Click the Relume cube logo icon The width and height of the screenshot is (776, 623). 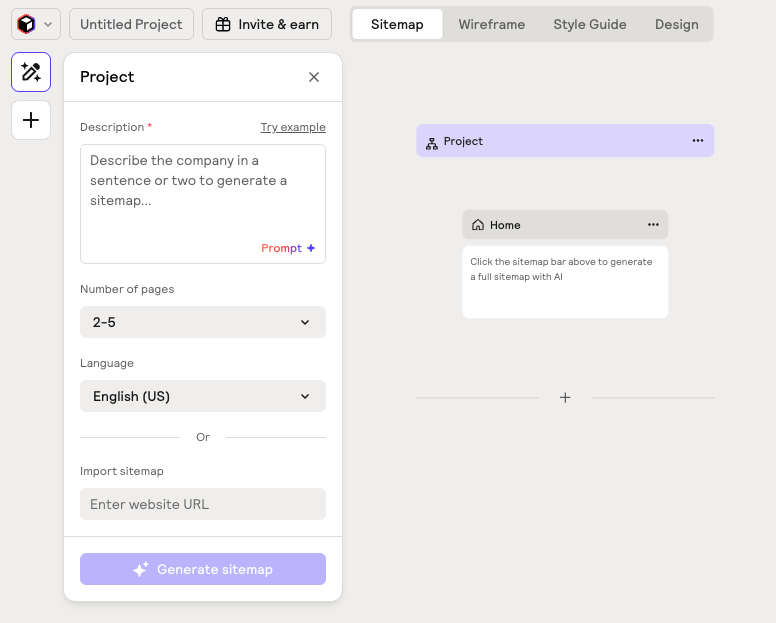point(26,24)
